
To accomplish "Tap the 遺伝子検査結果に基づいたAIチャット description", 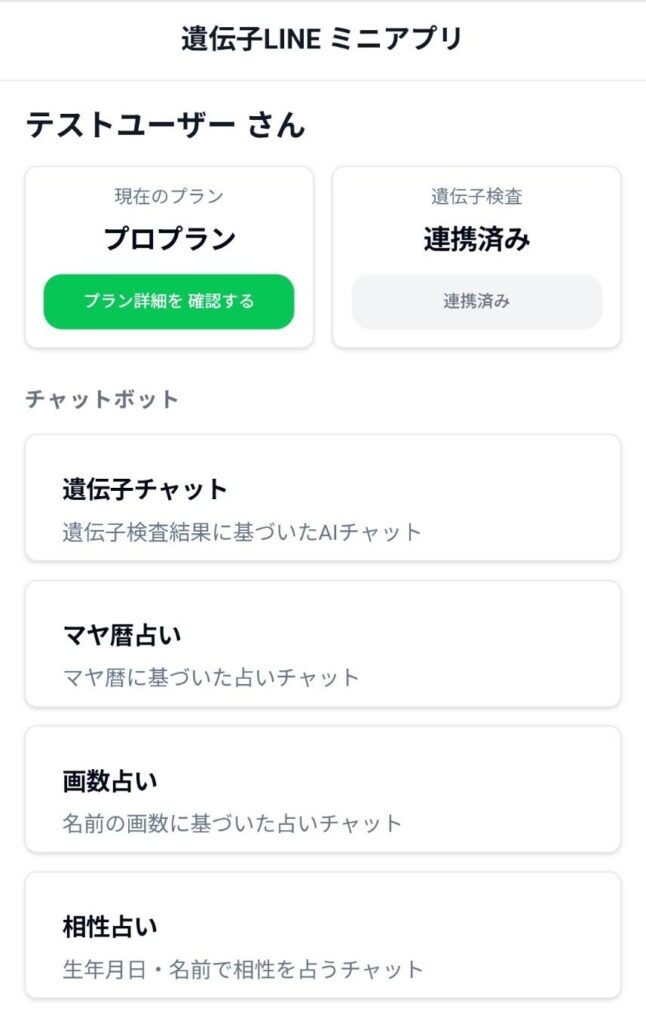I will (242, 531).
